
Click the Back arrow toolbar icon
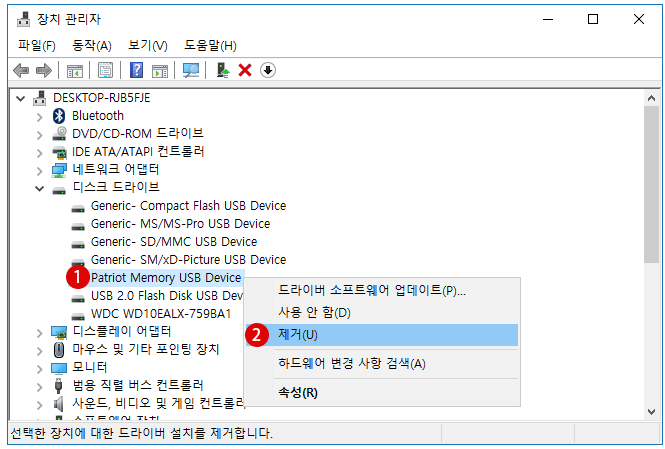point(21,70)
